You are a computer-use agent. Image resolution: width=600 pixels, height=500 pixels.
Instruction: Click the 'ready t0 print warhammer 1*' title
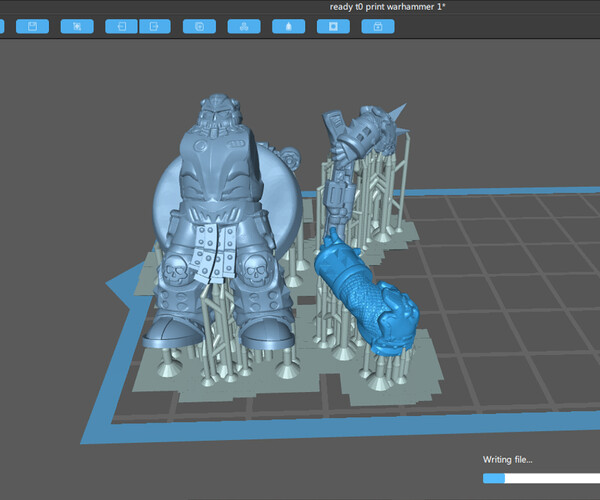(388, 7)
